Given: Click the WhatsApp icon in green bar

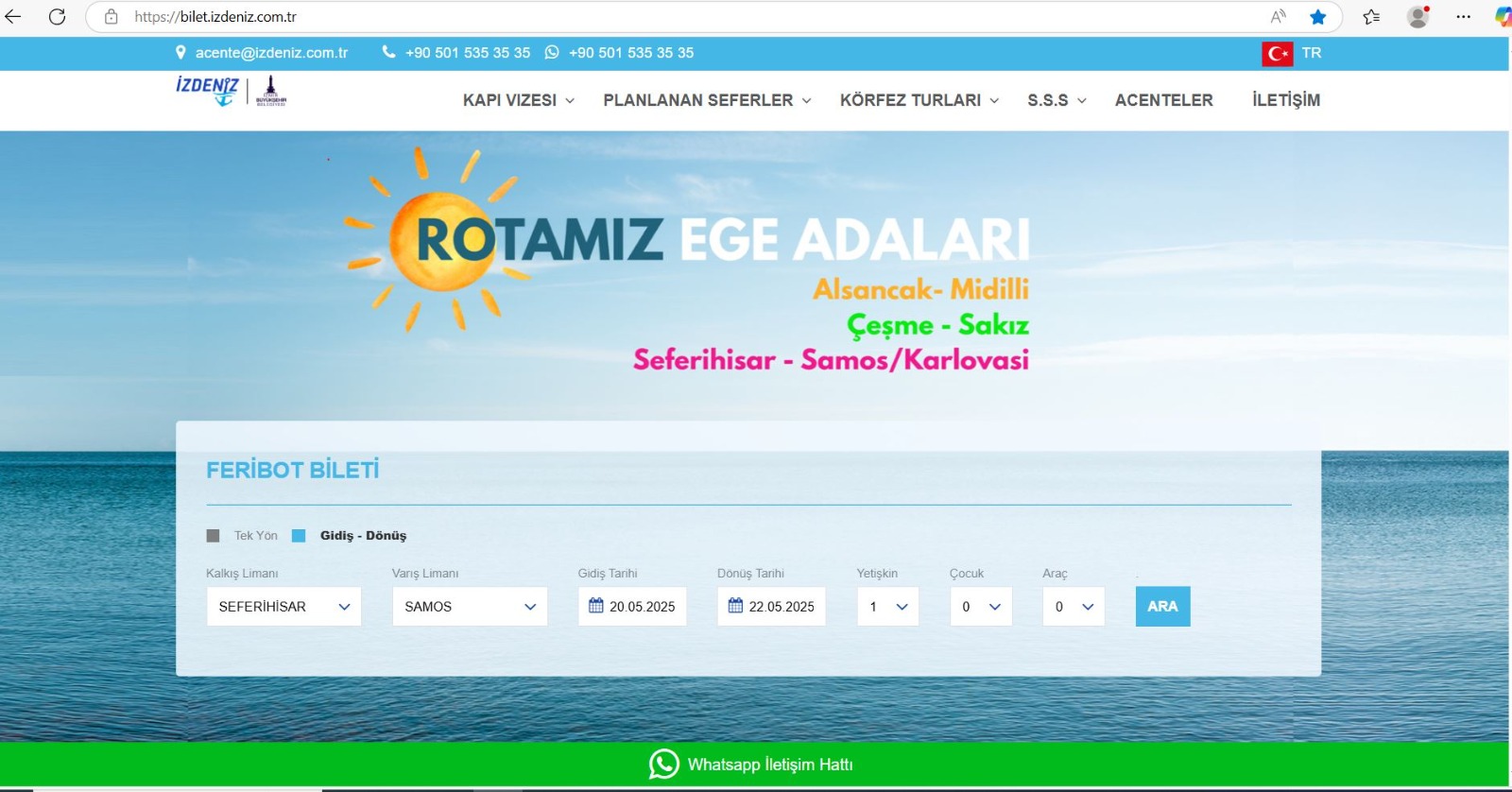Looking at the screenshot, I should pyautogui.click(x=663, y=764).
